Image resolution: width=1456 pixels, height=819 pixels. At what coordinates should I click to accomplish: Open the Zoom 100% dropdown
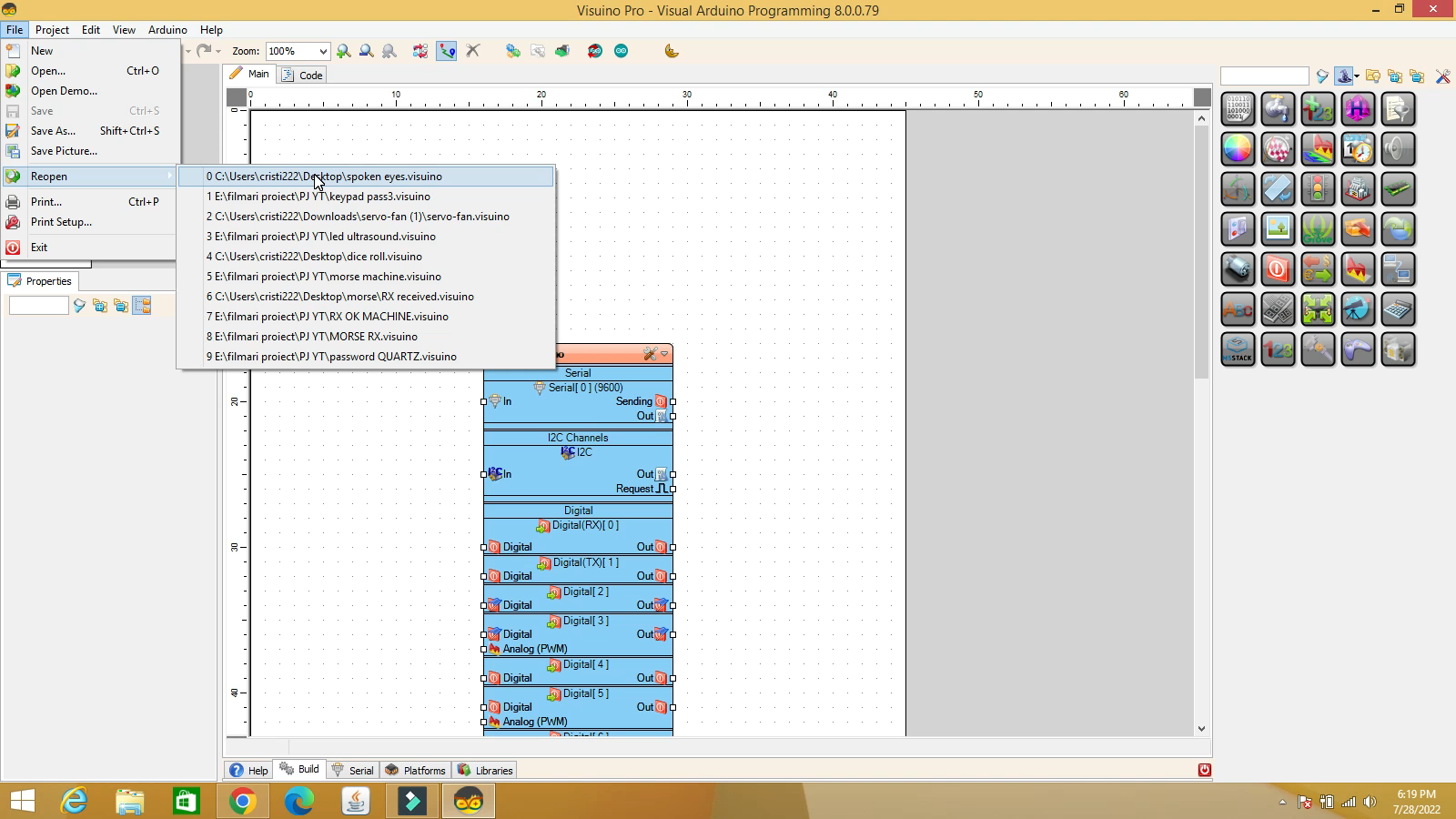(322, 52)
